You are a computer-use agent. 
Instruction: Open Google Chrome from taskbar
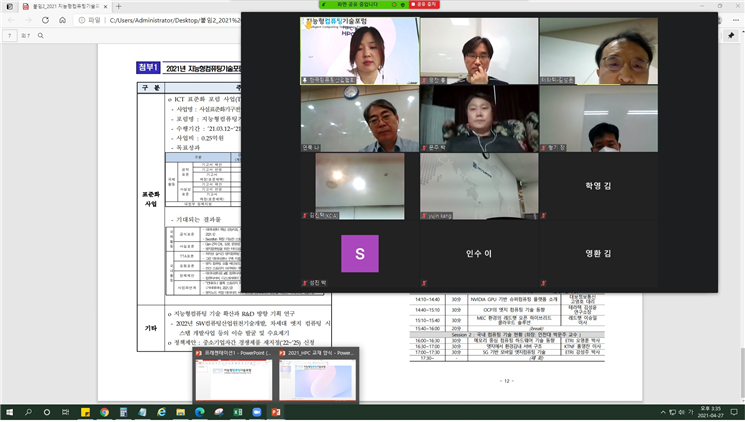click(x=105, y=412)
